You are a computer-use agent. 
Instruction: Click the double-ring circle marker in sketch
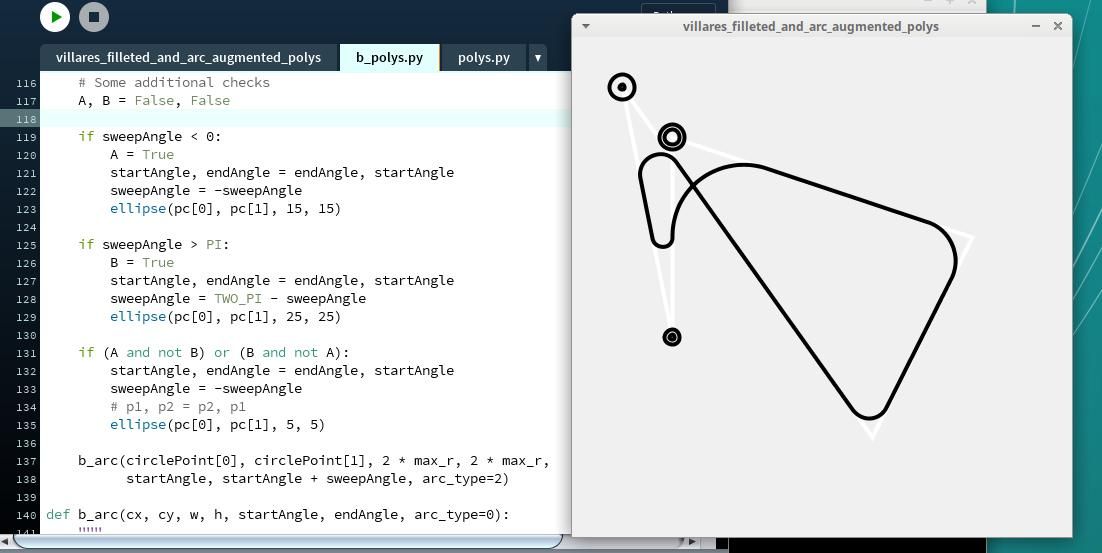coord(672,137)
